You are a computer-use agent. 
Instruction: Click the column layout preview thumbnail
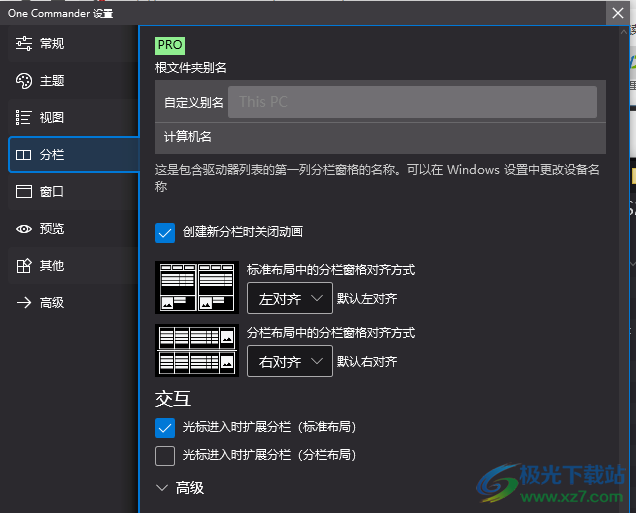coord(197,350)
